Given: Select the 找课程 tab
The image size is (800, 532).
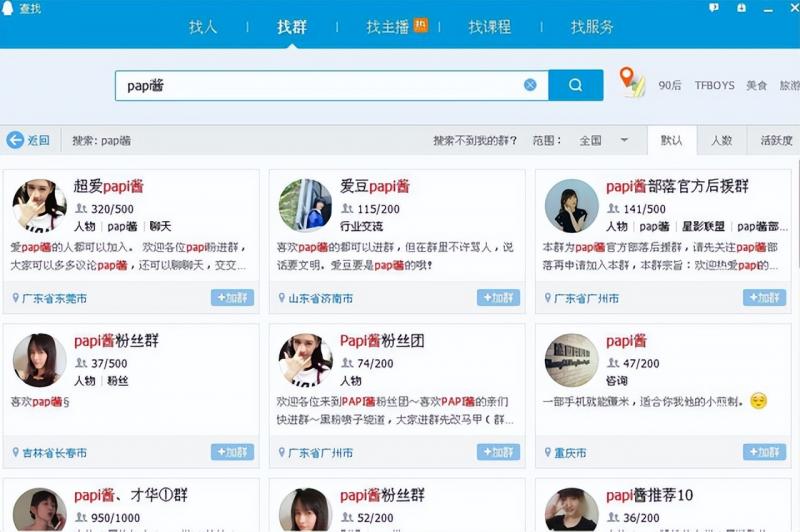Looking at the screenshot, I should tap(489, 27).
